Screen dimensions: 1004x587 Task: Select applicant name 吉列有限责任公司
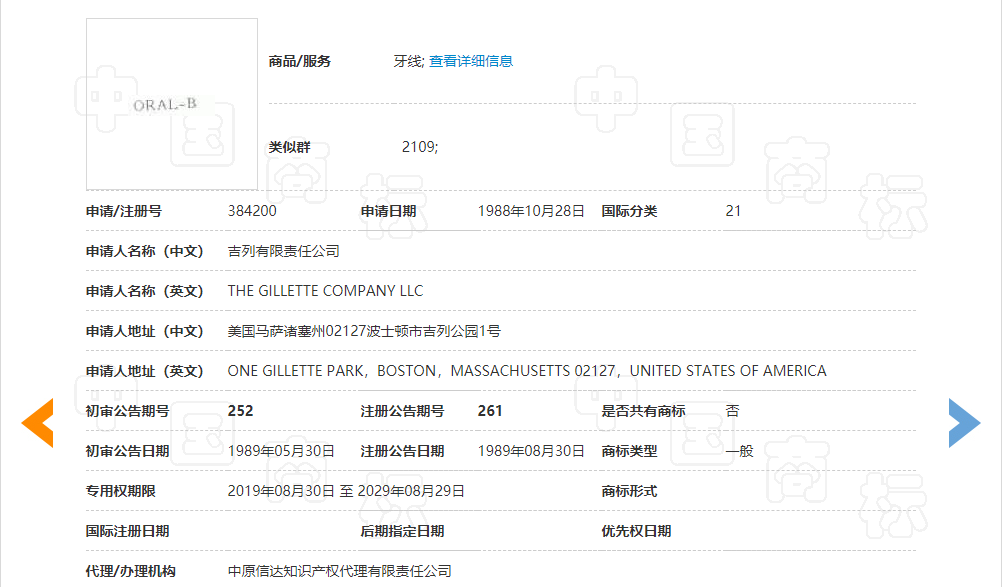pos(284,251)
